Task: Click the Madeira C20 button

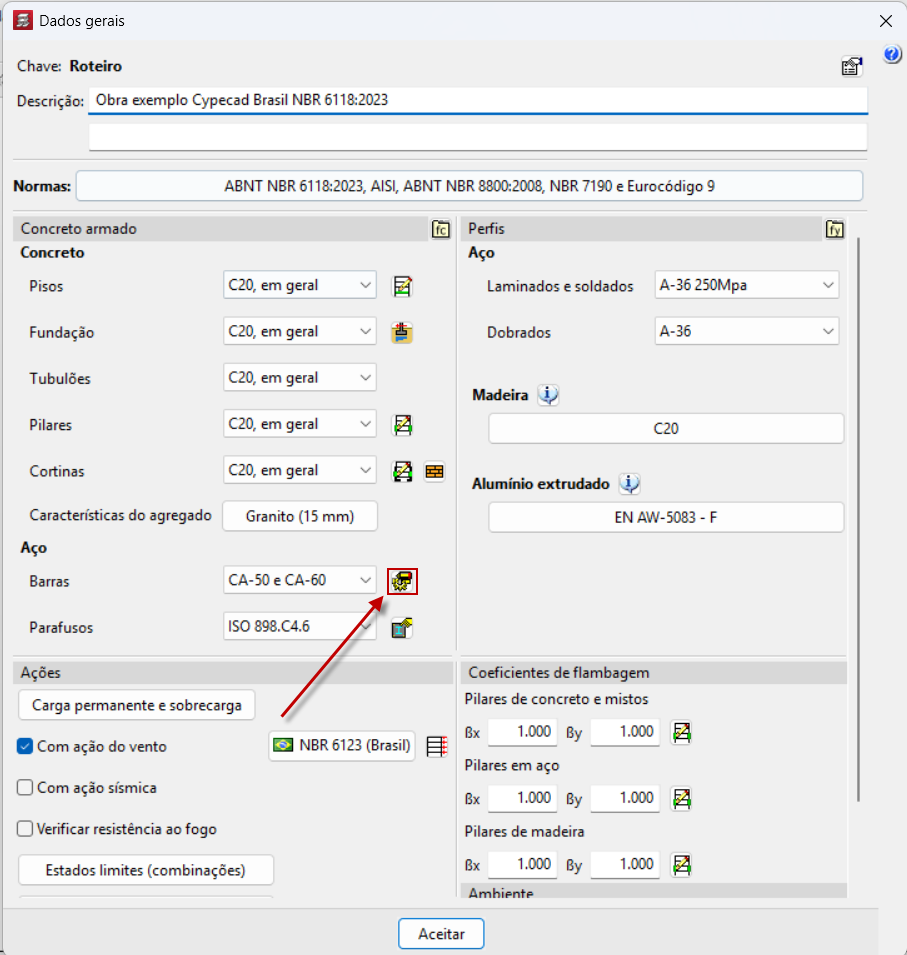Action: 666,429
